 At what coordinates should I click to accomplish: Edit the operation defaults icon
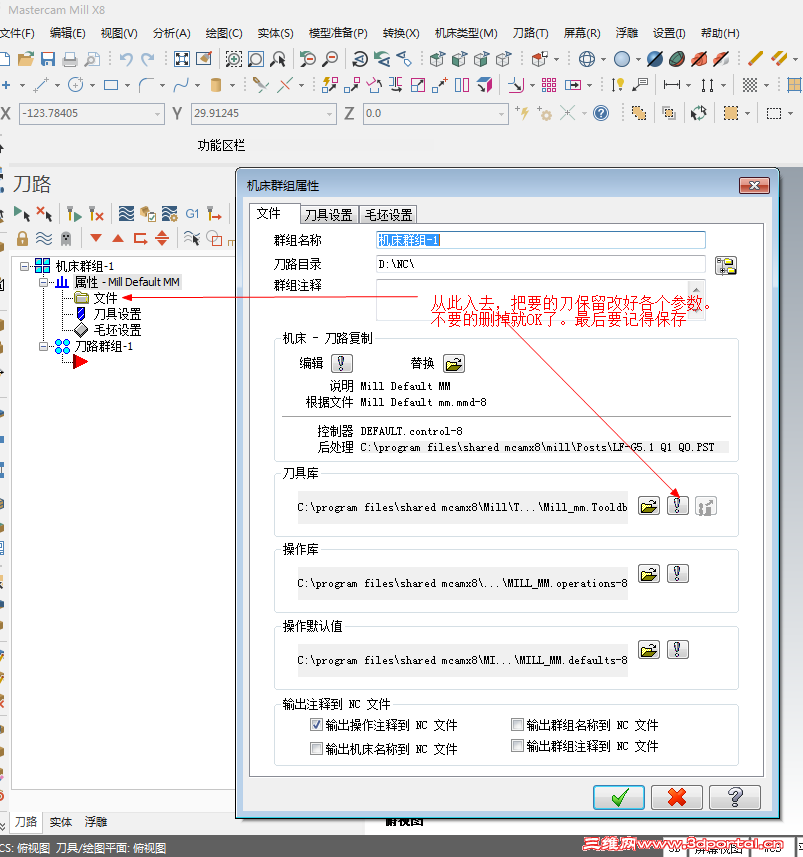677,650
